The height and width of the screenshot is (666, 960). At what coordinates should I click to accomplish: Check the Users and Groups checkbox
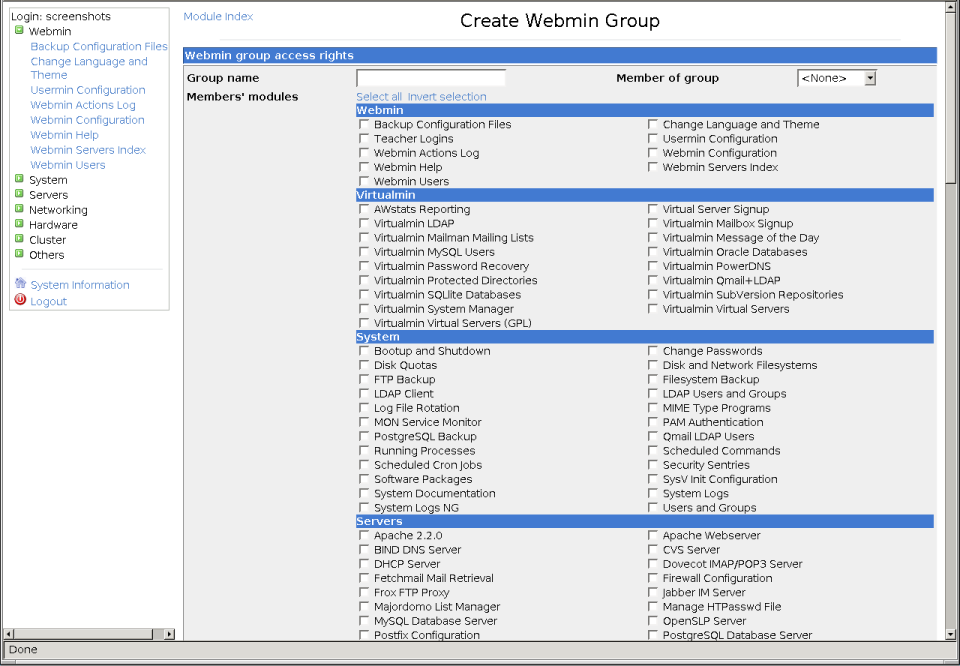(x=653, y=507)
